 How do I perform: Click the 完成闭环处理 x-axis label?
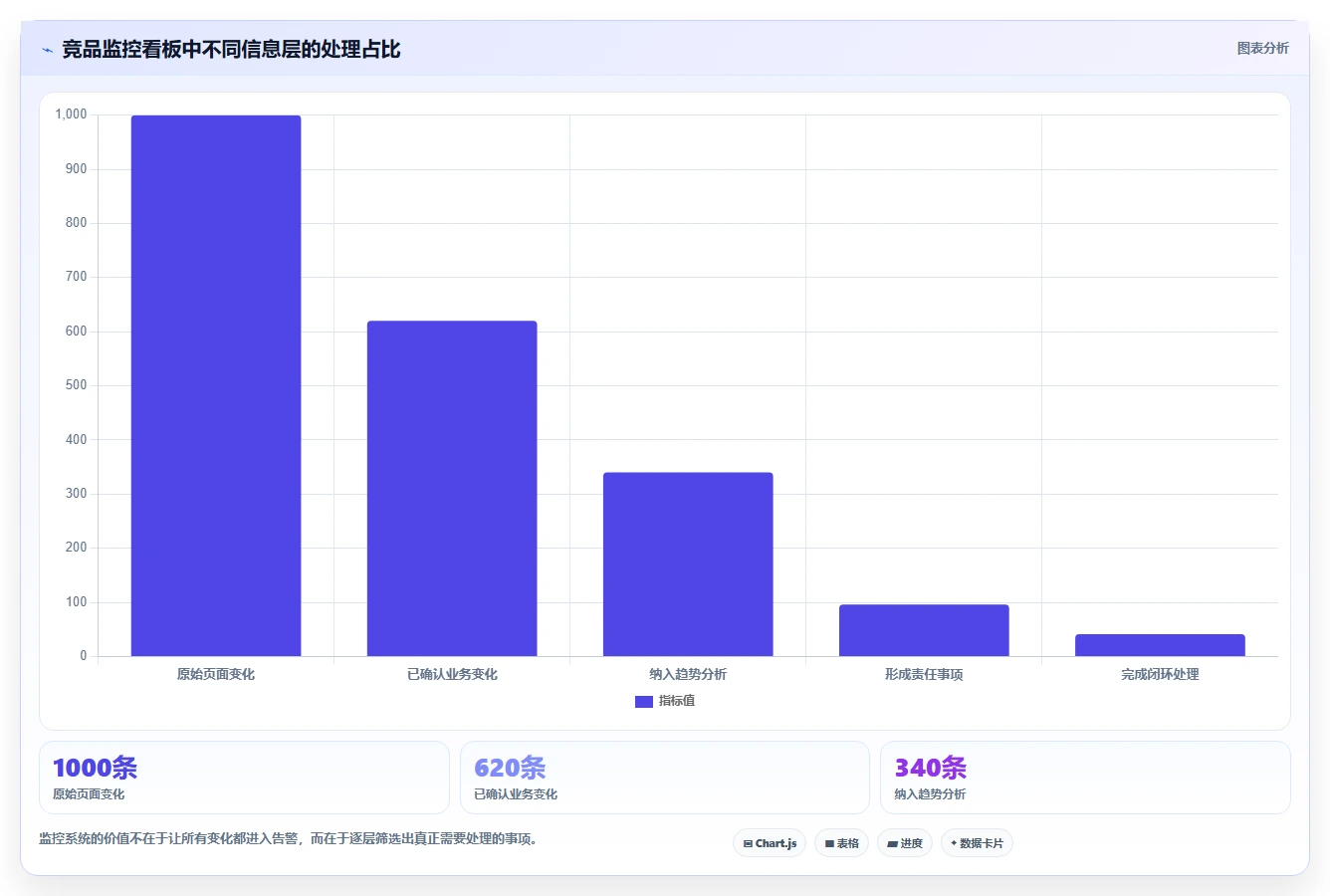pos(1160,674)
